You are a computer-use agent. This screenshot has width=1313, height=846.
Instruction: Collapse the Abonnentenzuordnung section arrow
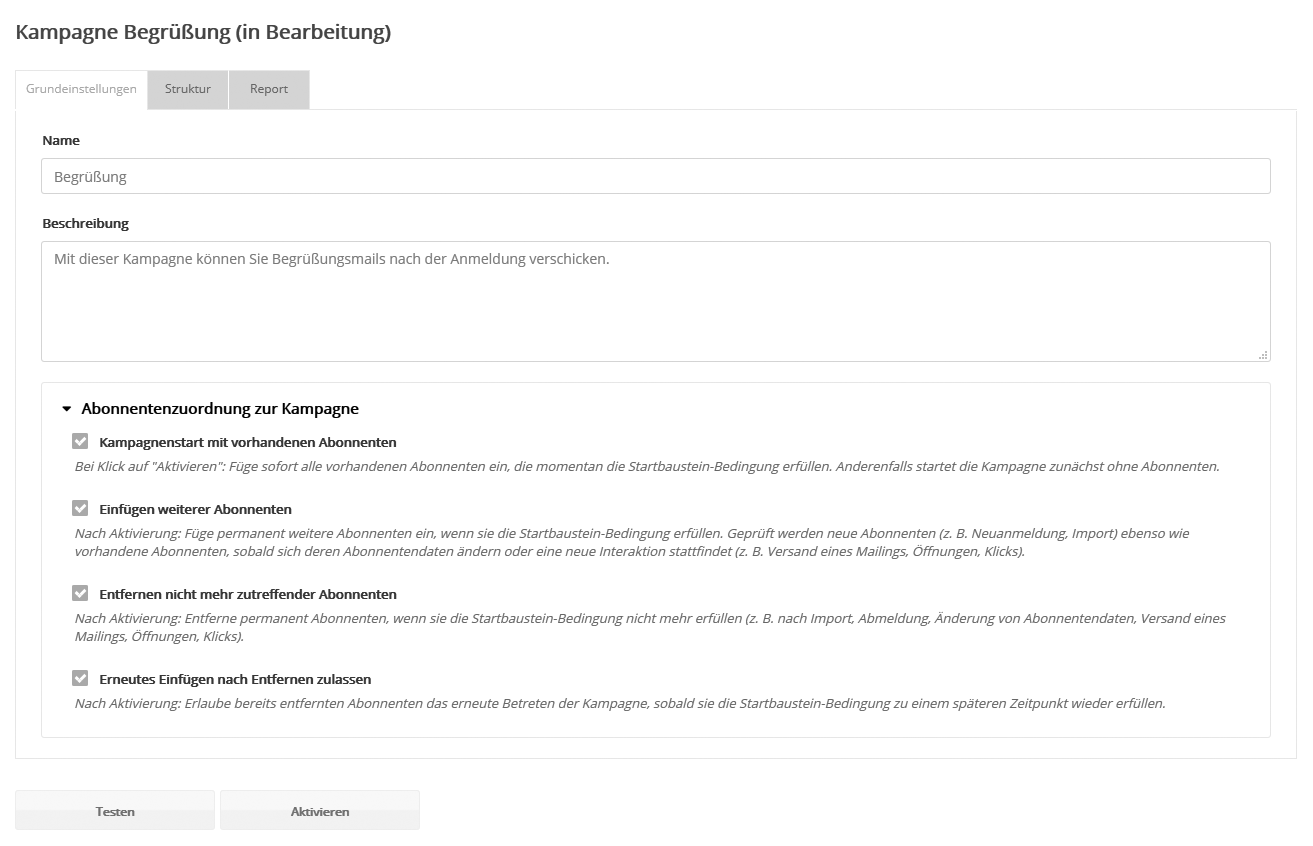67,409
